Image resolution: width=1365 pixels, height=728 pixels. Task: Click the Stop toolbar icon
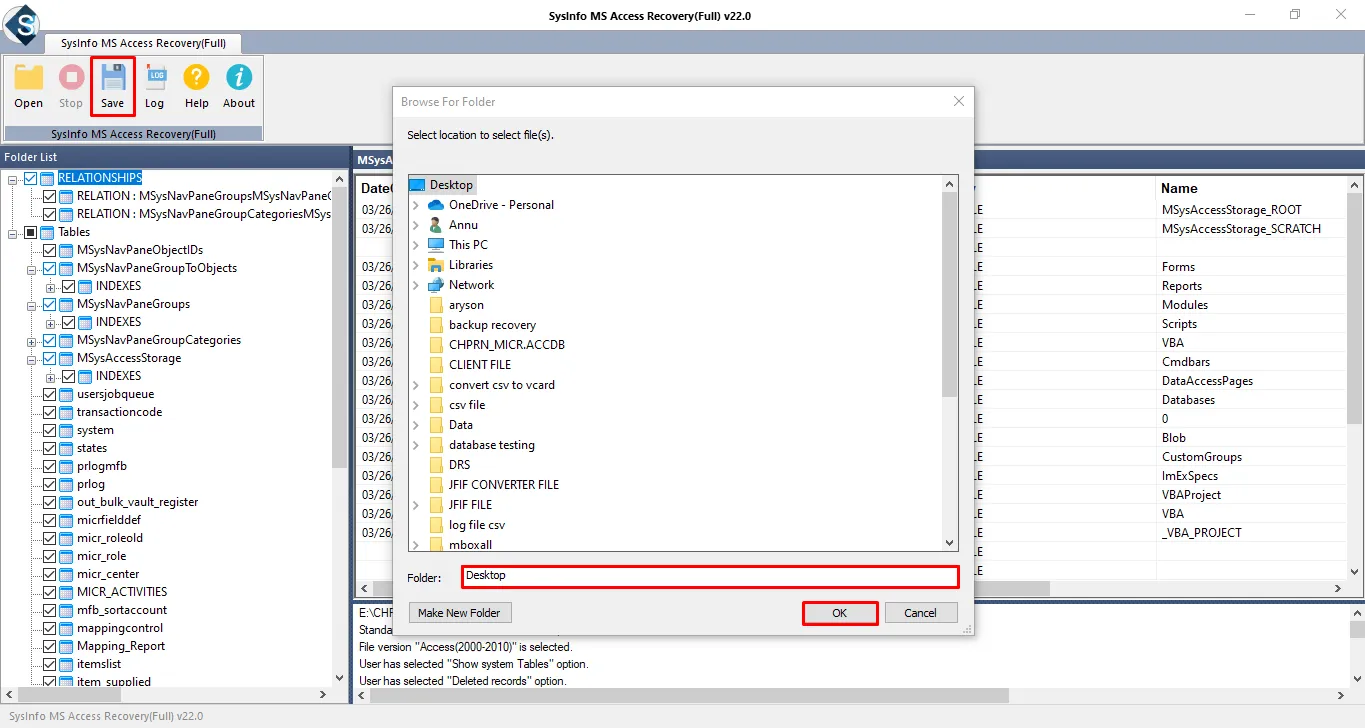pos(71,78)
